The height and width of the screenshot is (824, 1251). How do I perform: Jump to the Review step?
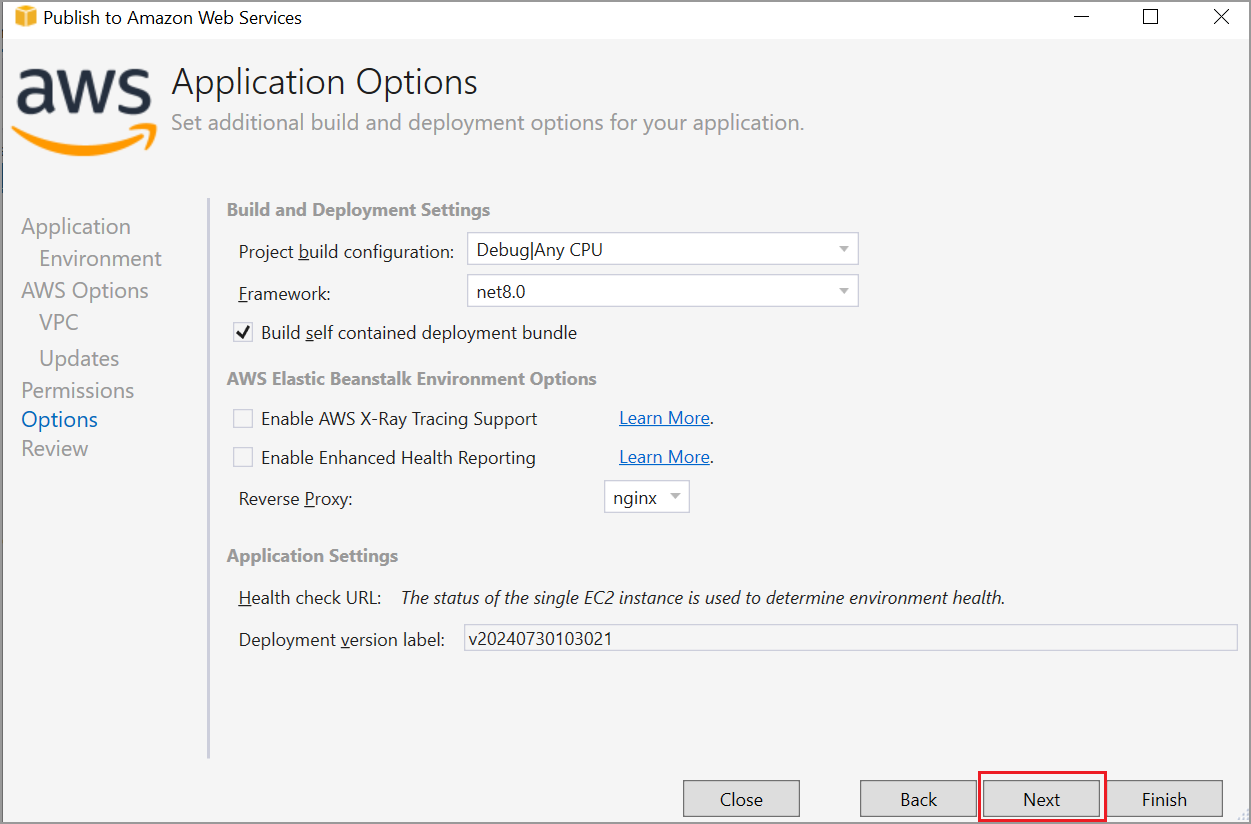54,448
